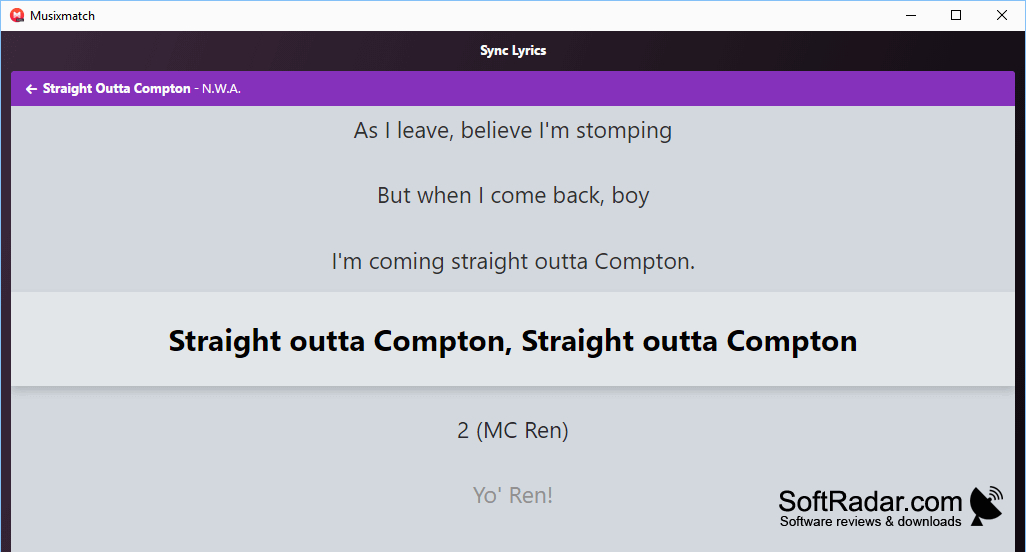The height and width of the screenshot is (552, 1026).
Task: Minimize the Musixmatch window
Action: coord(911,15)
